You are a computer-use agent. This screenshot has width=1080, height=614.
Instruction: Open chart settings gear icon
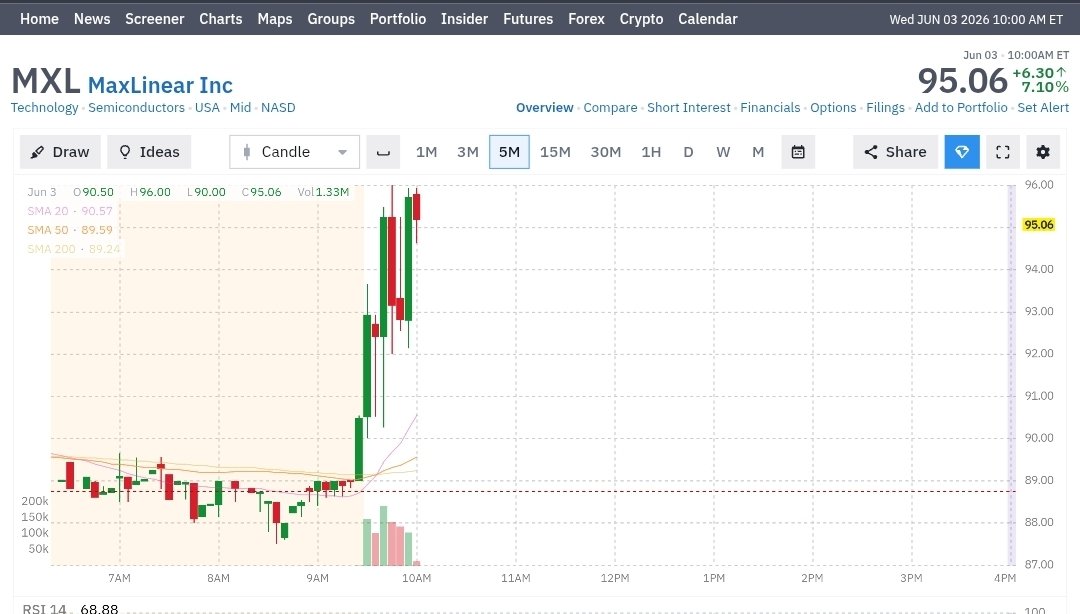tap(1043, 152)
